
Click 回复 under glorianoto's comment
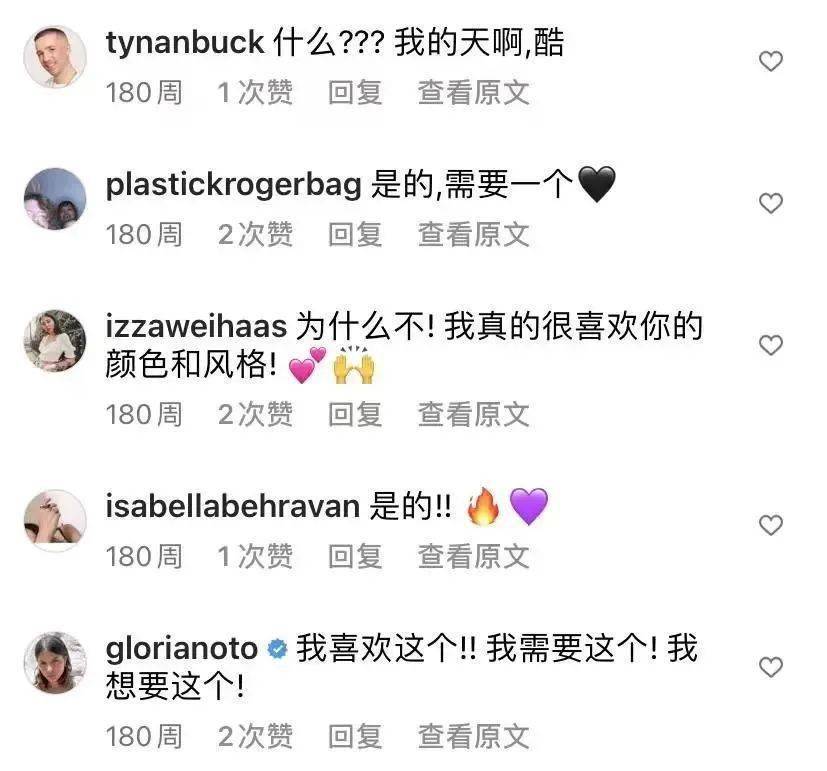[355, 736]
